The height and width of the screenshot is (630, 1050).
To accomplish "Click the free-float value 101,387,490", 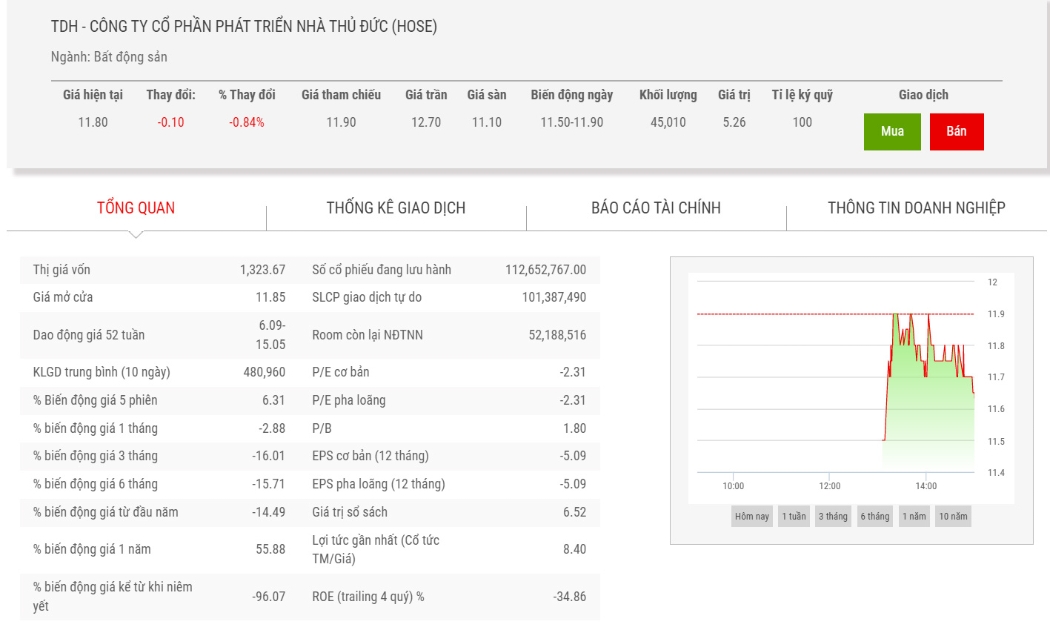I will tap(554, 297).
